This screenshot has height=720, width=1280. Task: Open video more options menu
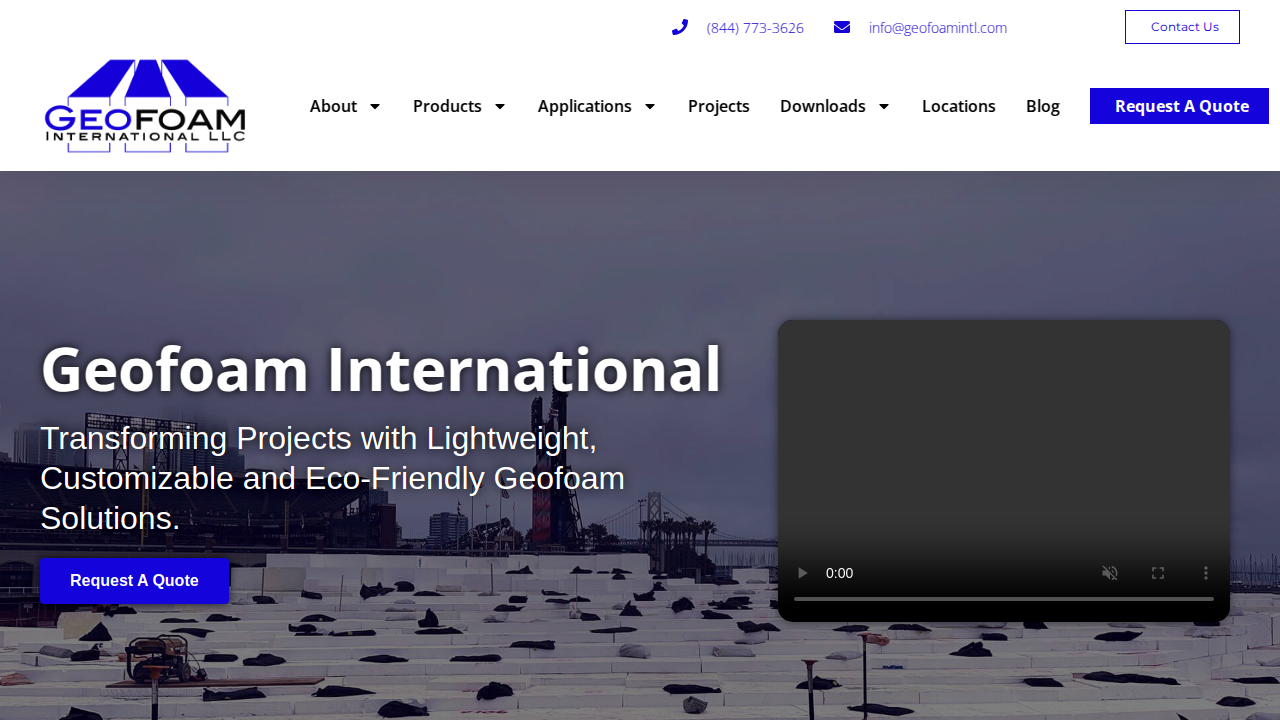click(x=1206, y=573)
